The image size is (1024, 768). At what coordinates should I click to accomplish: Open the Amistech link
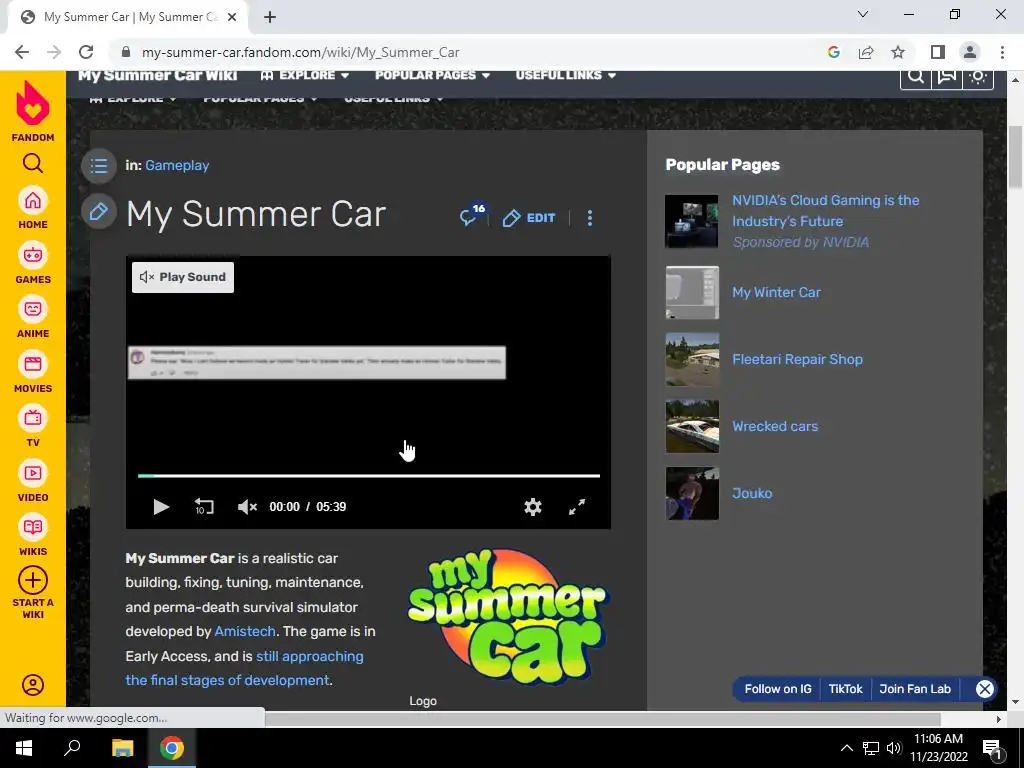pos(245,632)
